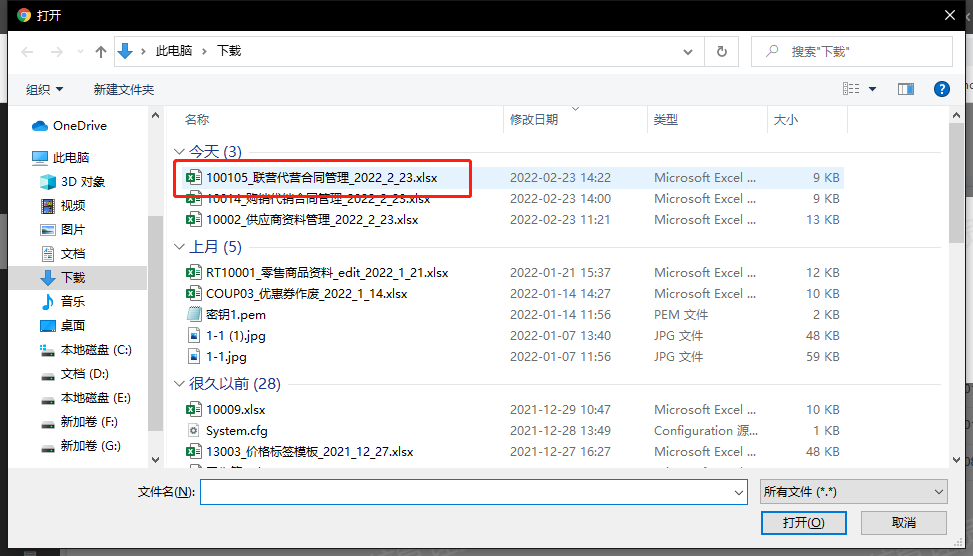Open 文档 folder in sidebar
Image resolution: width=973 pixels, height=556 pixels.
[x=63, y=254]
